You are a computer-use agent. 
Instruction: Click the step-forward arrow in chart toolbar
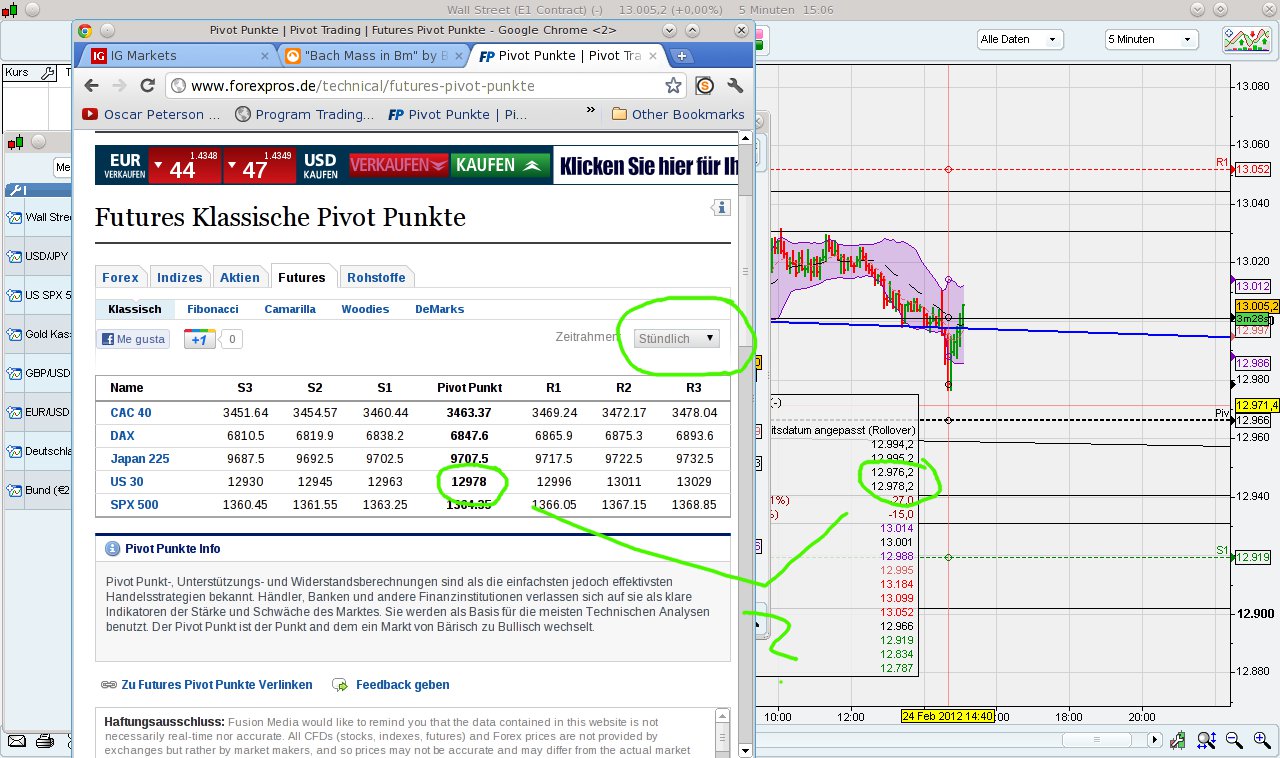pos(1155,740)
